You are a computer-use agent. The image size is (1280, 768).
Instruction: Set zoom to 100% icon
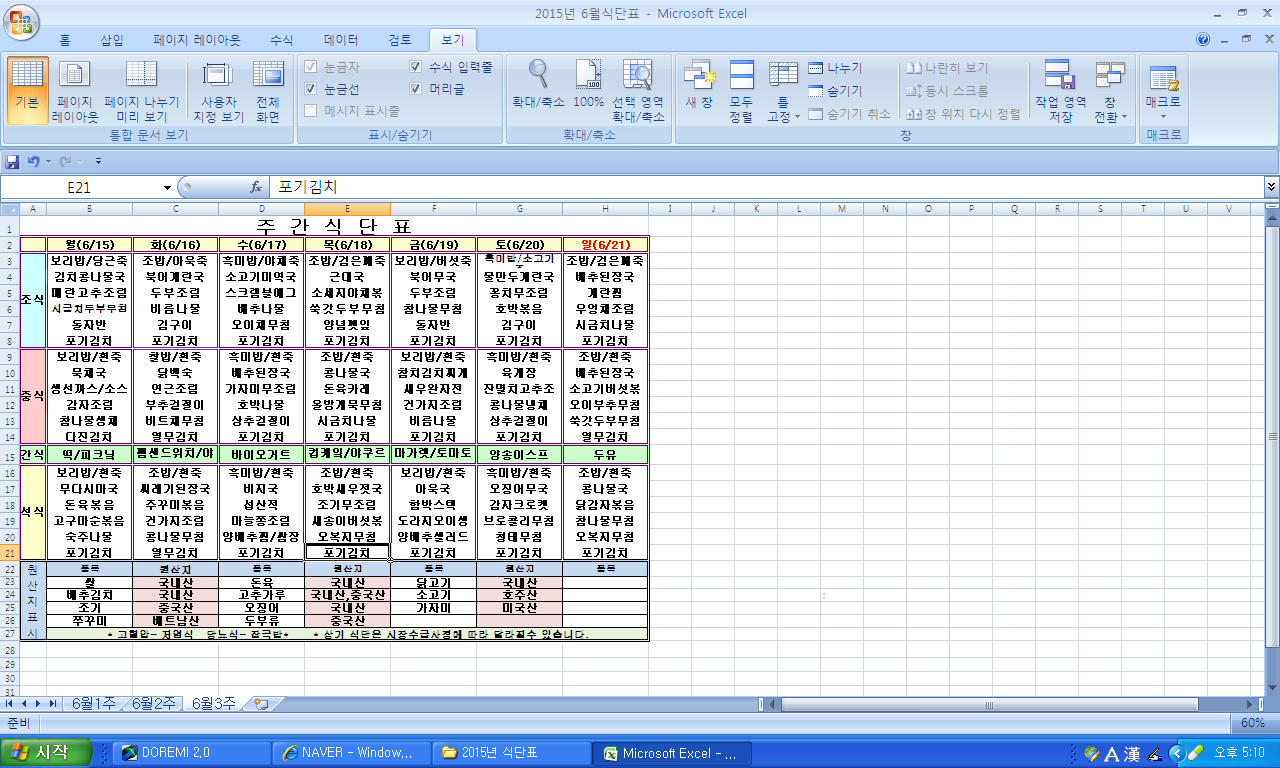(x=588, y=76)
